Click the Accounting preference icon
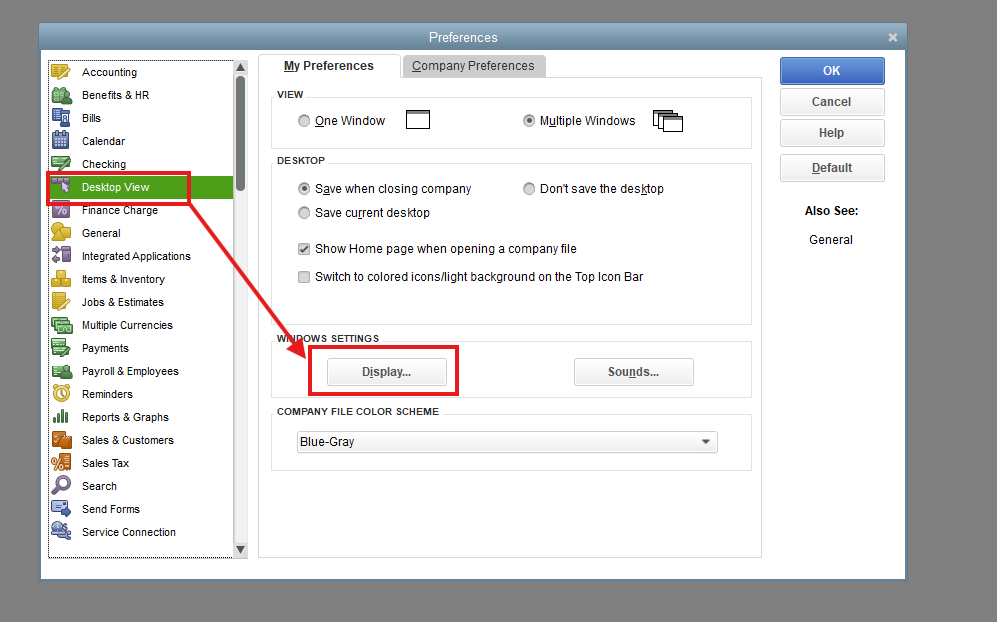Image resolution: width=997 pixels, height=622 pixels. coord(61,72)
